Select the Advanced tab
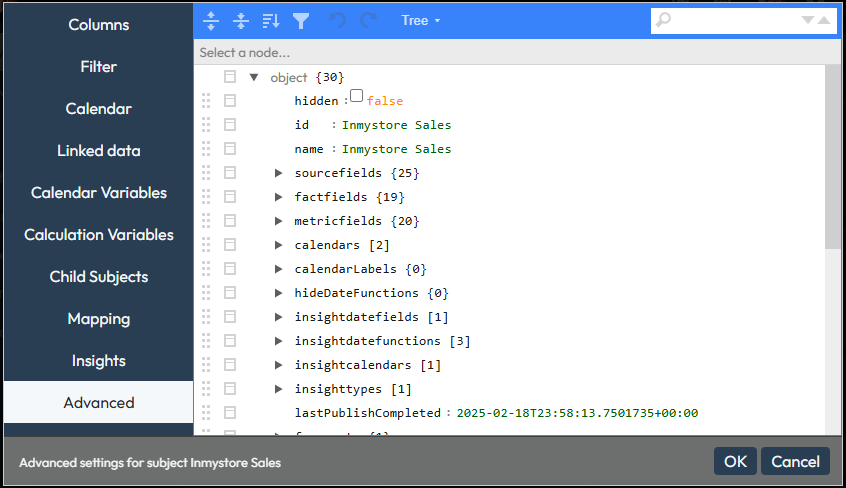This screenshot has width=846, height=488. coord(98,403)
